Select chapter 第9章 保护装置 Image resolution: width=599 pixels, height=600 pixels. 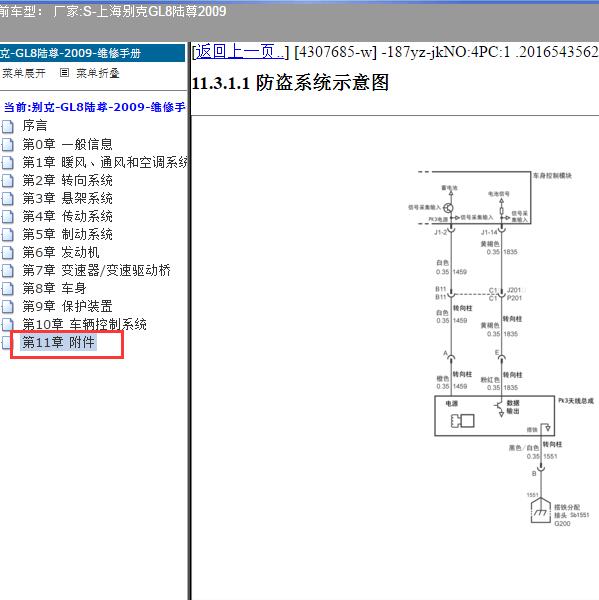tap(67, 306)
